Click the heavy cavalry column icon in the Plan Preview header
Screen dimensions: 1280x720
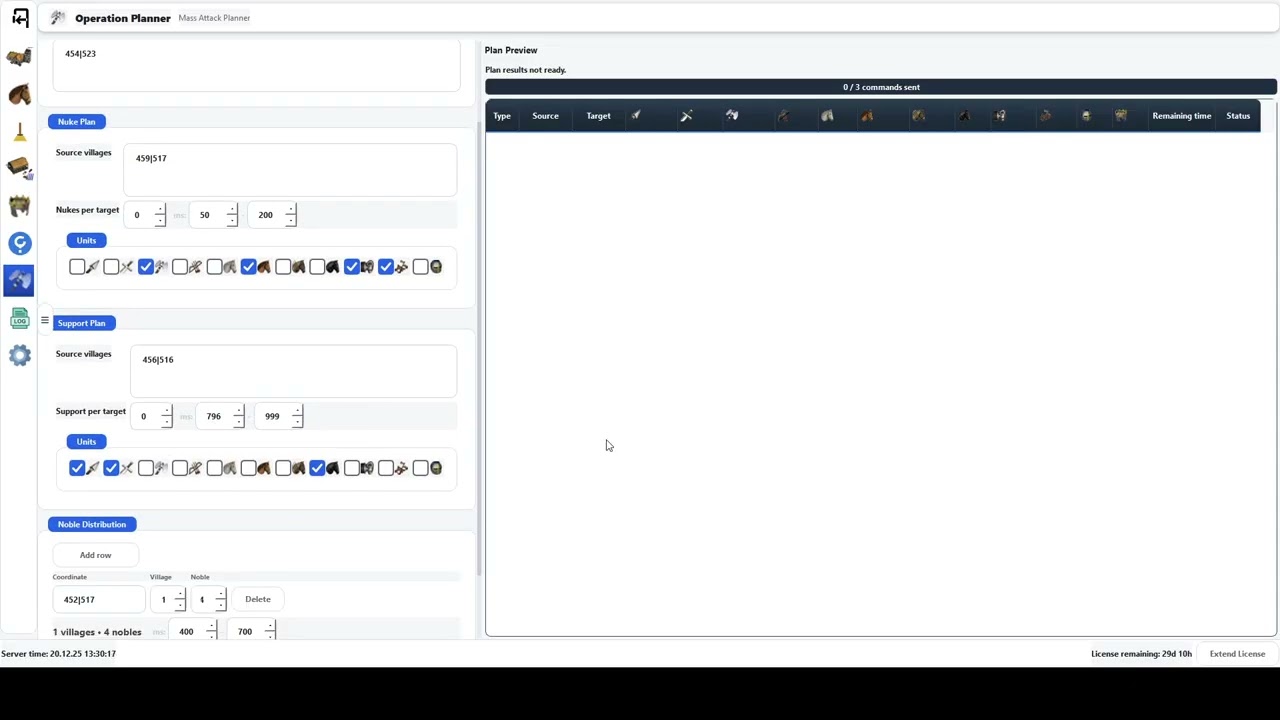click(x=964, y=116)
